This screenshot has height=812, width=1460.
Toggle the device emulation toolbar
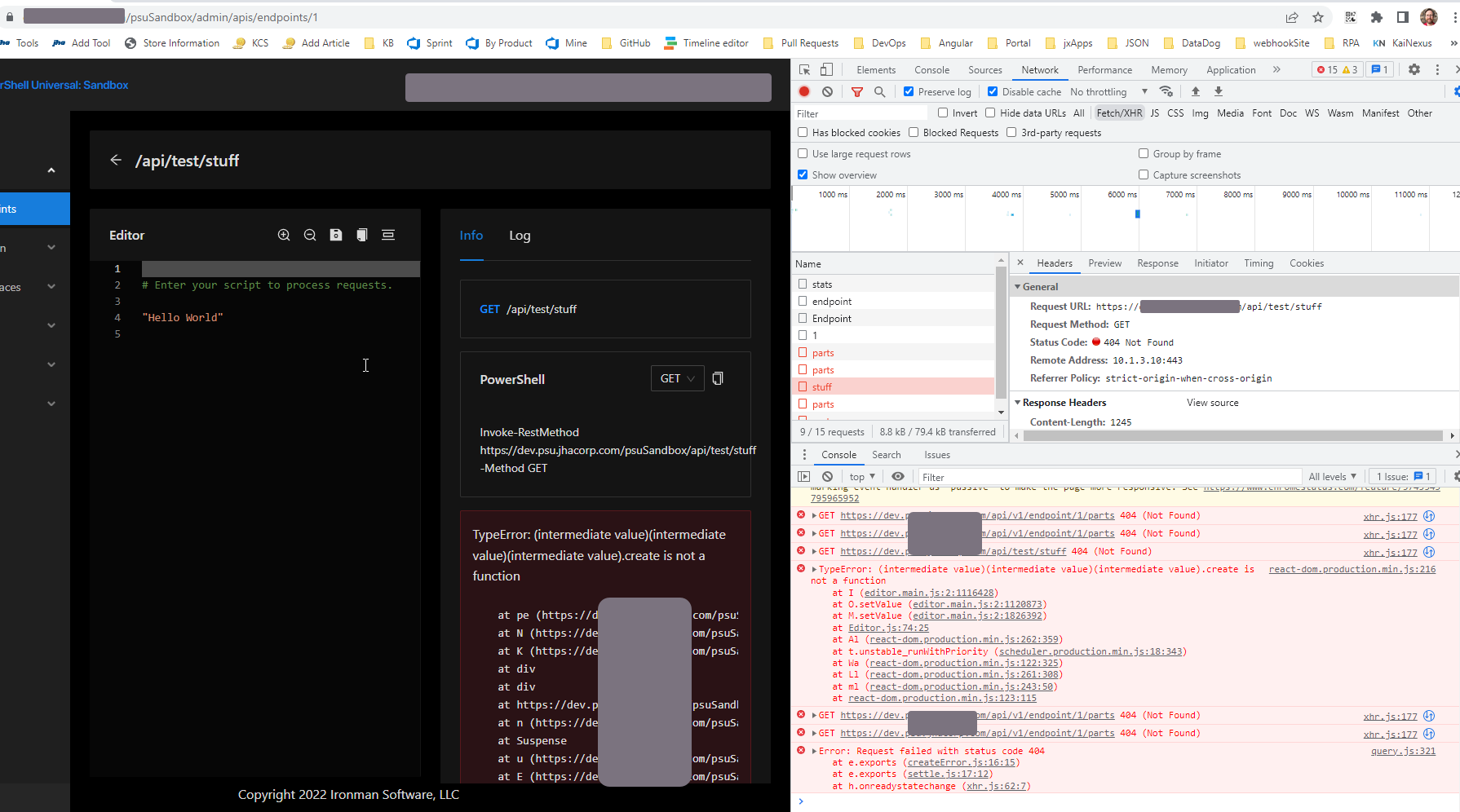[x=826, y=69]
